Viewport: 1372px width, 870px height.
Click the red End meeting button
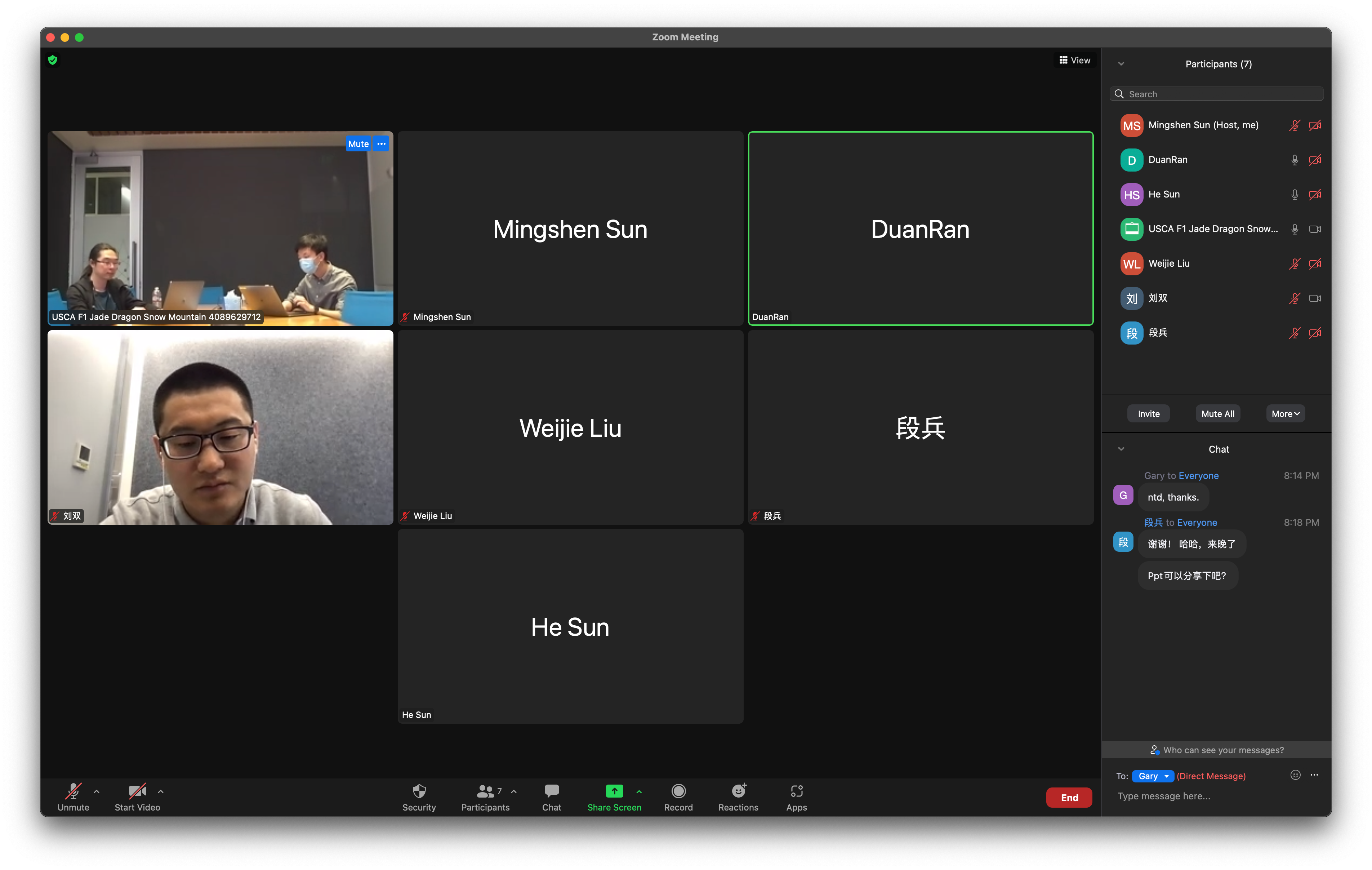pyautogui.click(x=1069, y=798)
